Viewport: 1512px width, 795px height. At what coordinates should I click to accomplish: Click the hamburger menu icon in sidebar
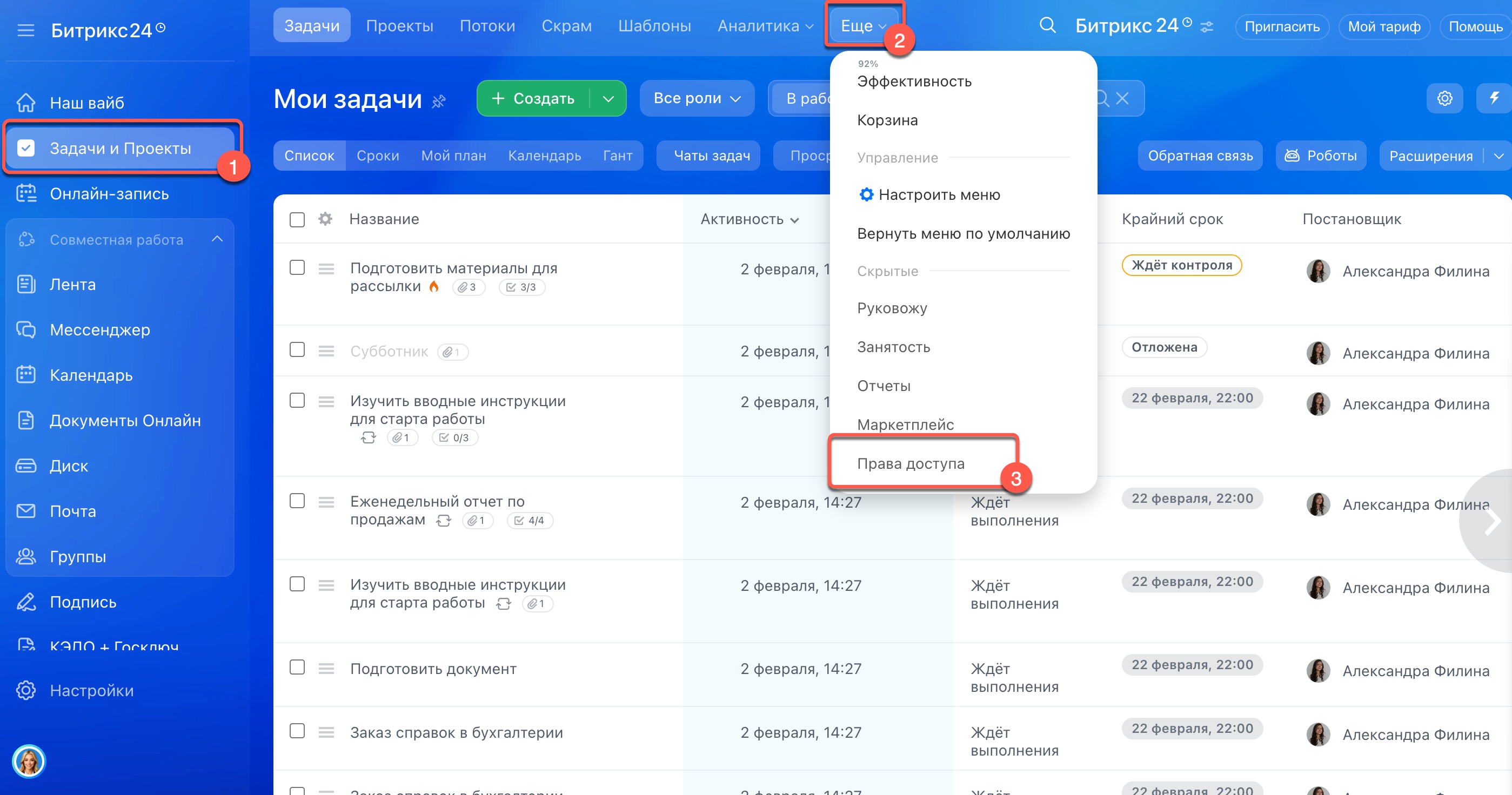pos(26,30)
